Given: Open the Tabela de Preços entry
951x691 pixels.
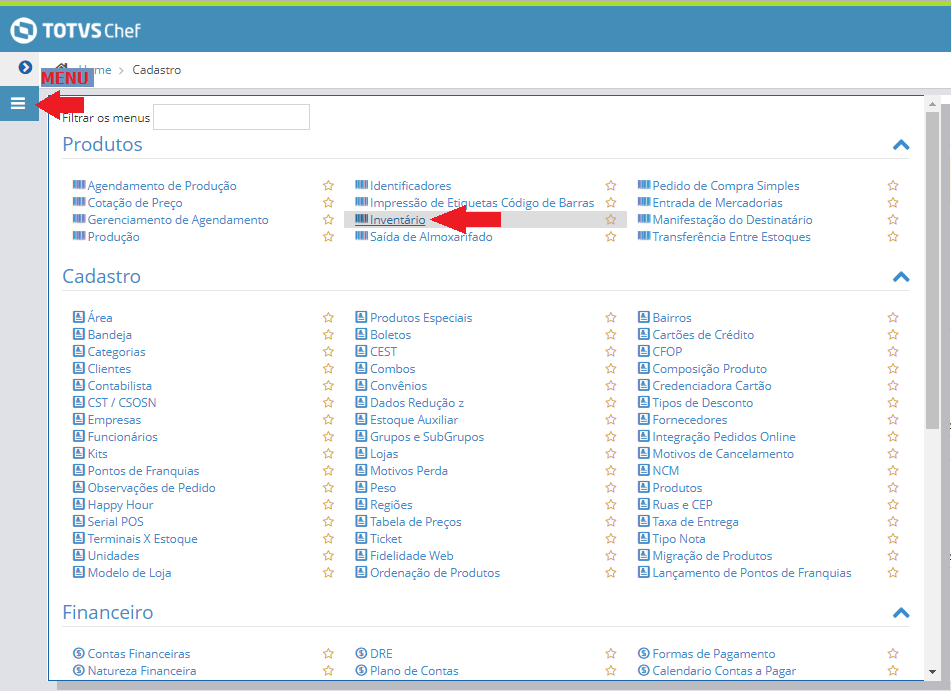Looking at the screenshot, I should tap(415, 521).
